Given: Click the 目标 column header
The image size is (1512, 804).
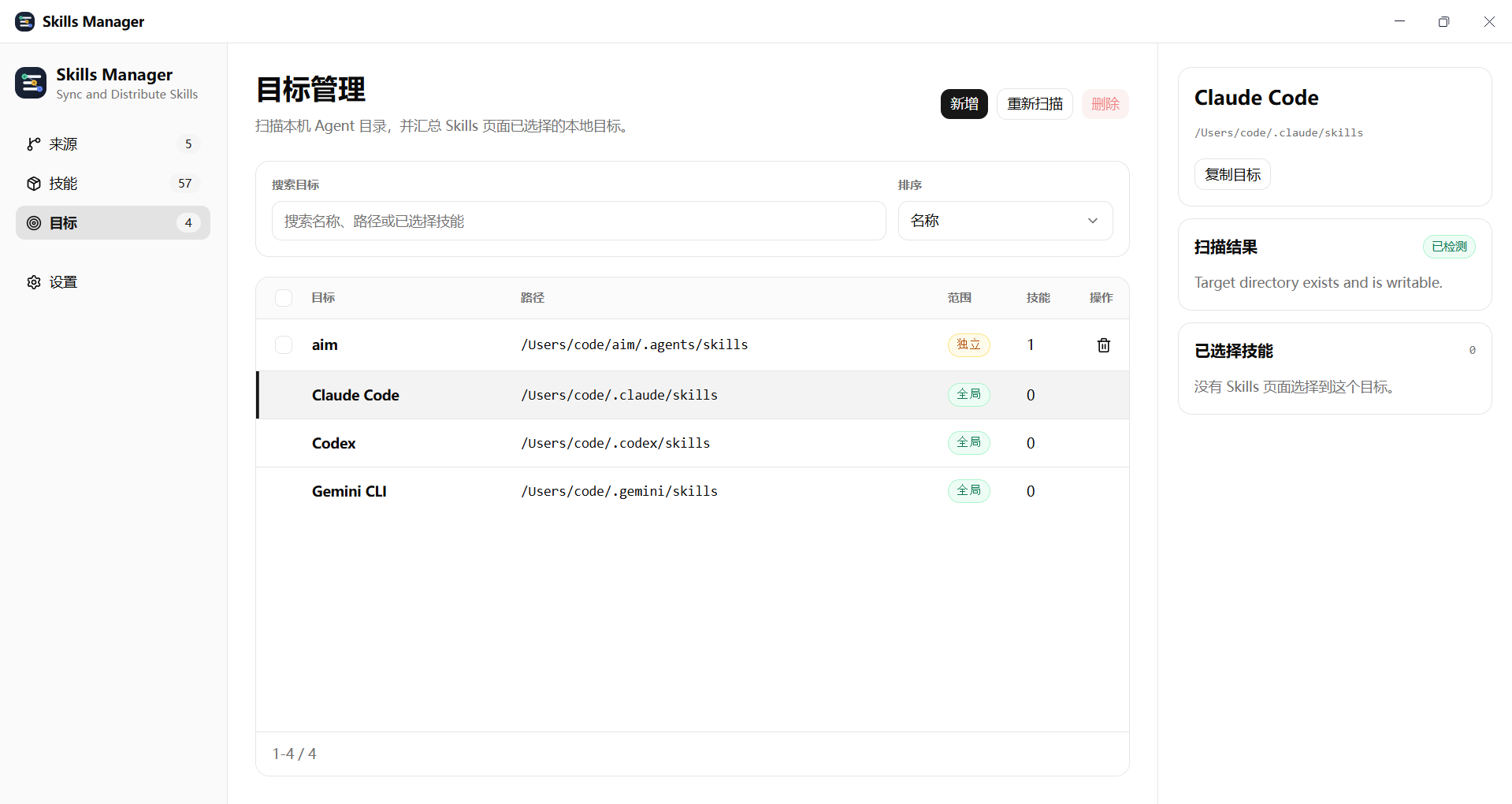Looking at the screenshot, I should click(x=323, y=298).
